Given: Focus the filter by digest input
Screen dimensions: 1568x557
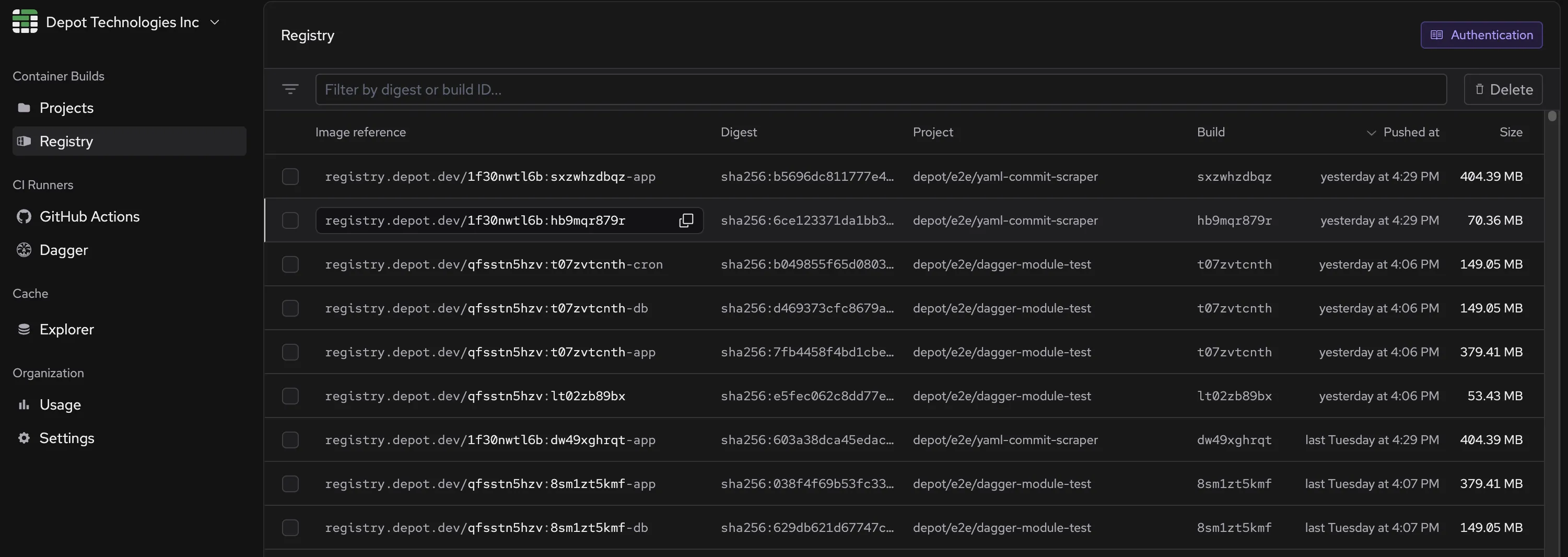Looking at the screenshot, I should [x=880, y=89].
